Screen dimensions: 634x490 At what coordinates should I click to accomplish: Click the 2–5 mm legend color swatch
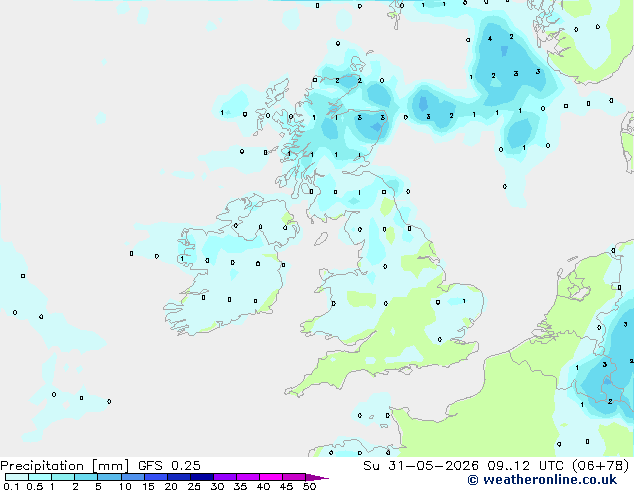click(86, 477)
